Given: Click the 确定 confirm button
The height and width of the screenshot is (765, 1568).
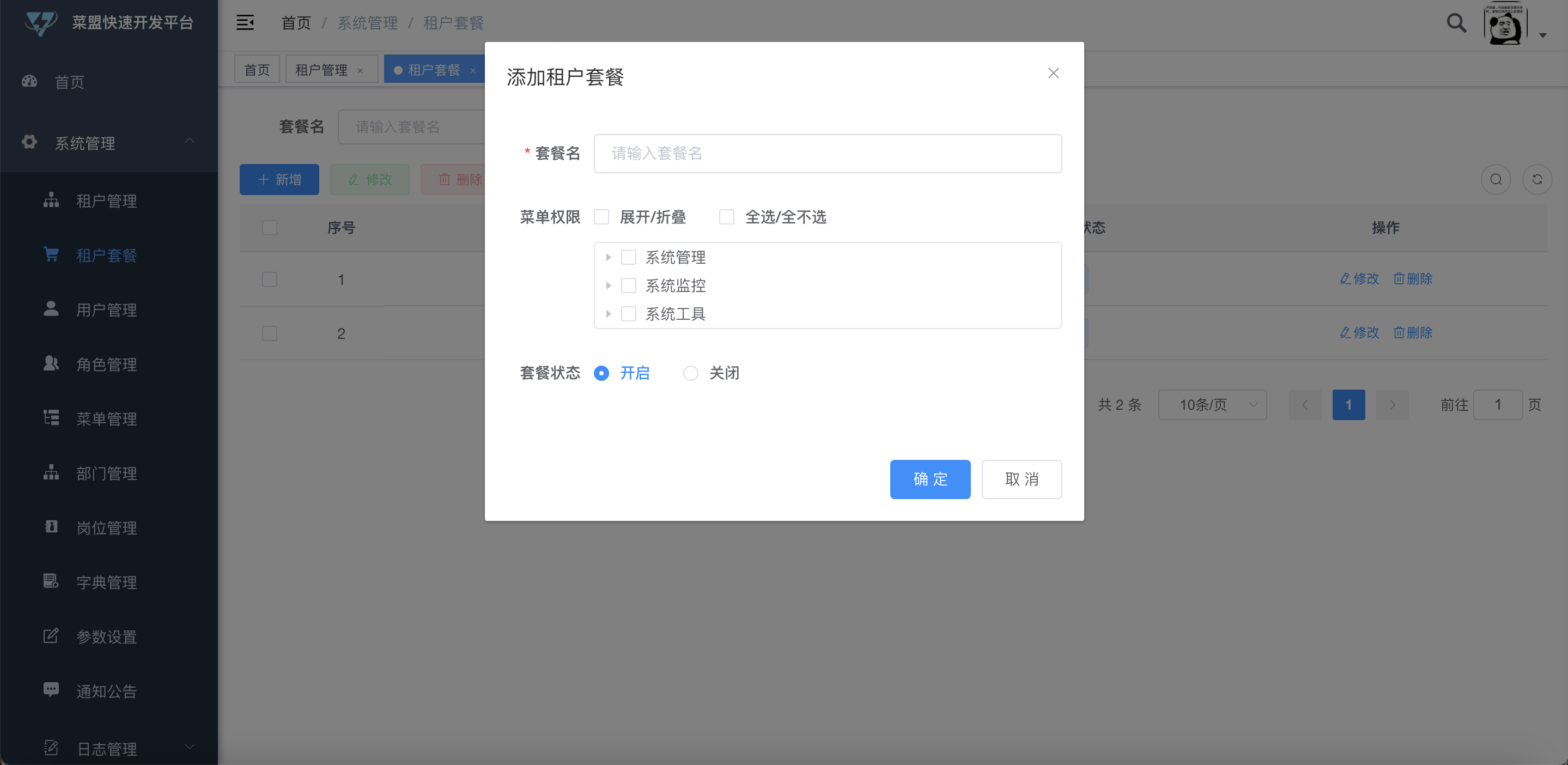Looking at the screenshot, I should click(x=929, y=479).
